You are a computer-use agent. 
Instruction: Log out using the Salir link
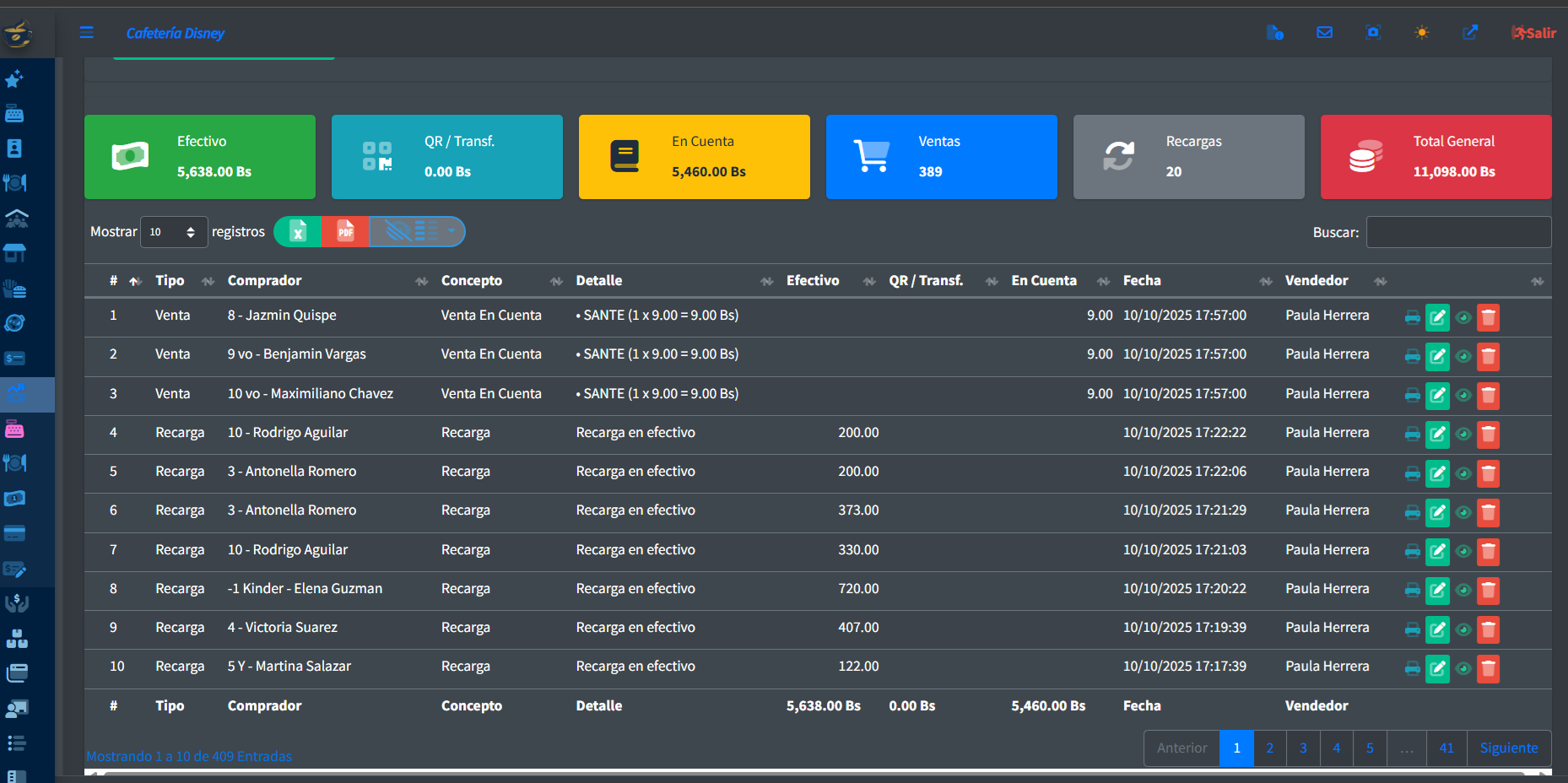point(1533,33)
